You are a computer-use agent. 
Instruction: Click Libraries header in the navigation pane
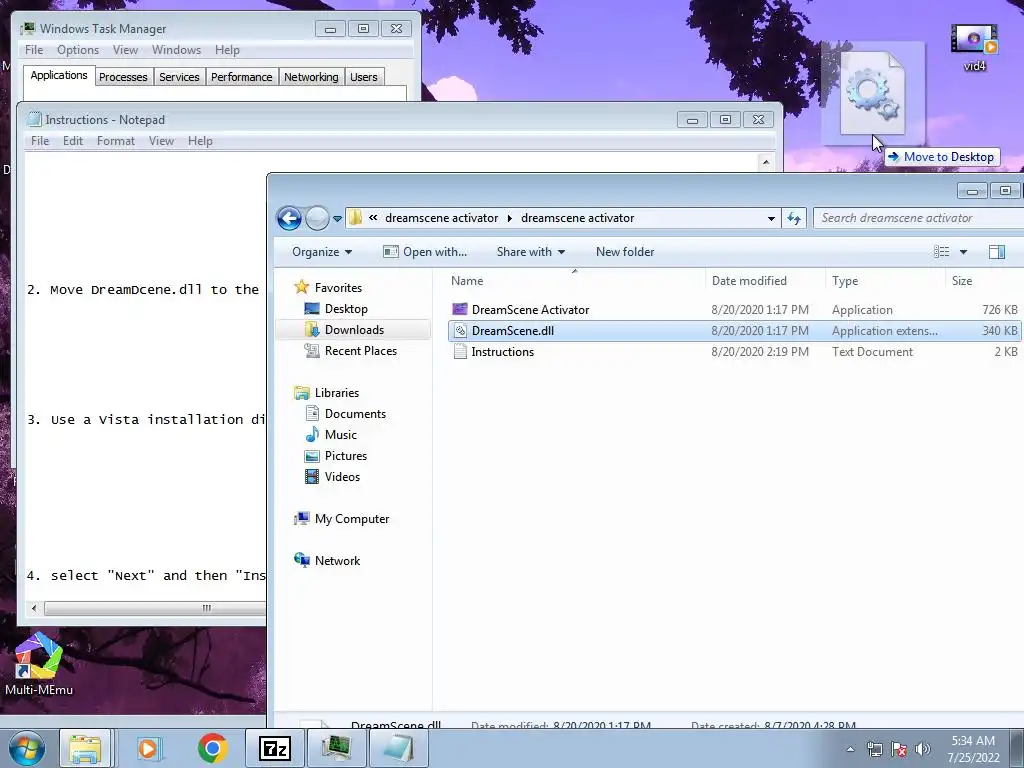pyautogui.click(x=337, y=392)
